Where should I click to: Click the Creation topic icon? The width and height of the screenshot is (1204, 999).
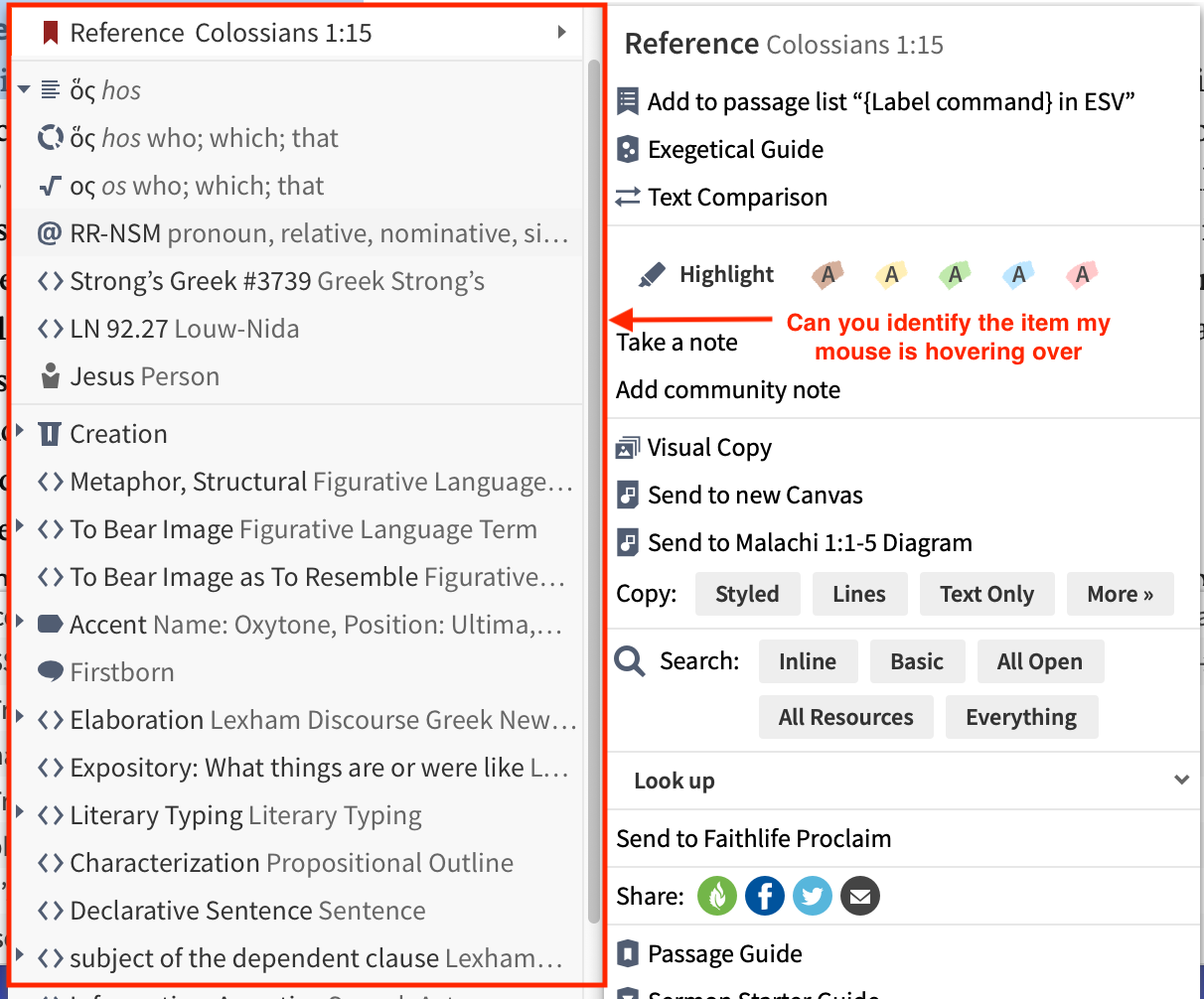[50, 434]
